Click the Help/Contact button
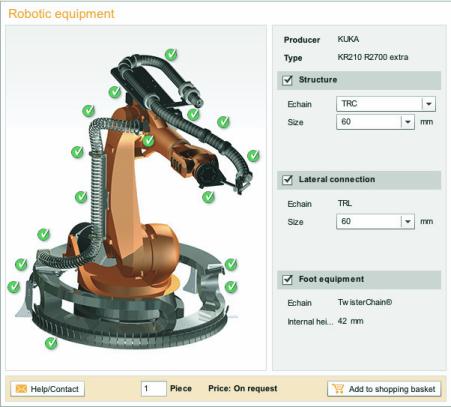Screen dimensions: 451x407 coord(48,389)
